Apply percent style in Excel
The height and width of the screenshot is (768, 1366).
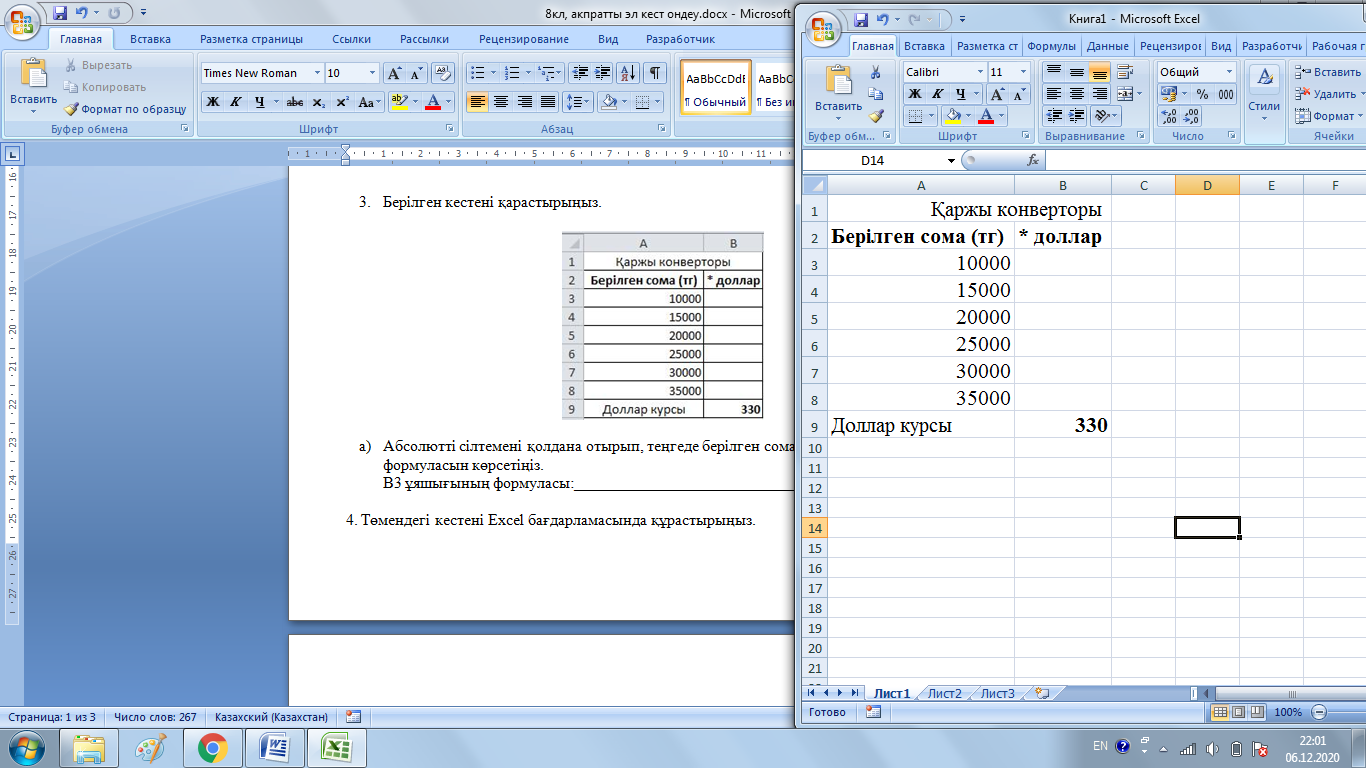coord(1202,94)
